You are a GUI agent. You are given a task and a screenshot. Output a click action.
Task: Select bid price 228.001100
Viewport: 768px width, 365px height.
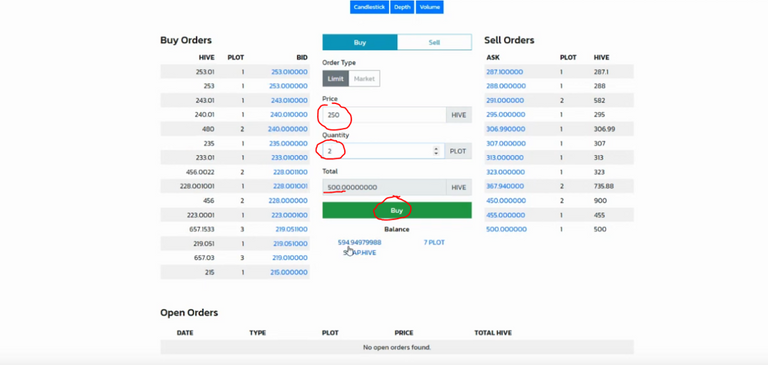coord(290,172)
